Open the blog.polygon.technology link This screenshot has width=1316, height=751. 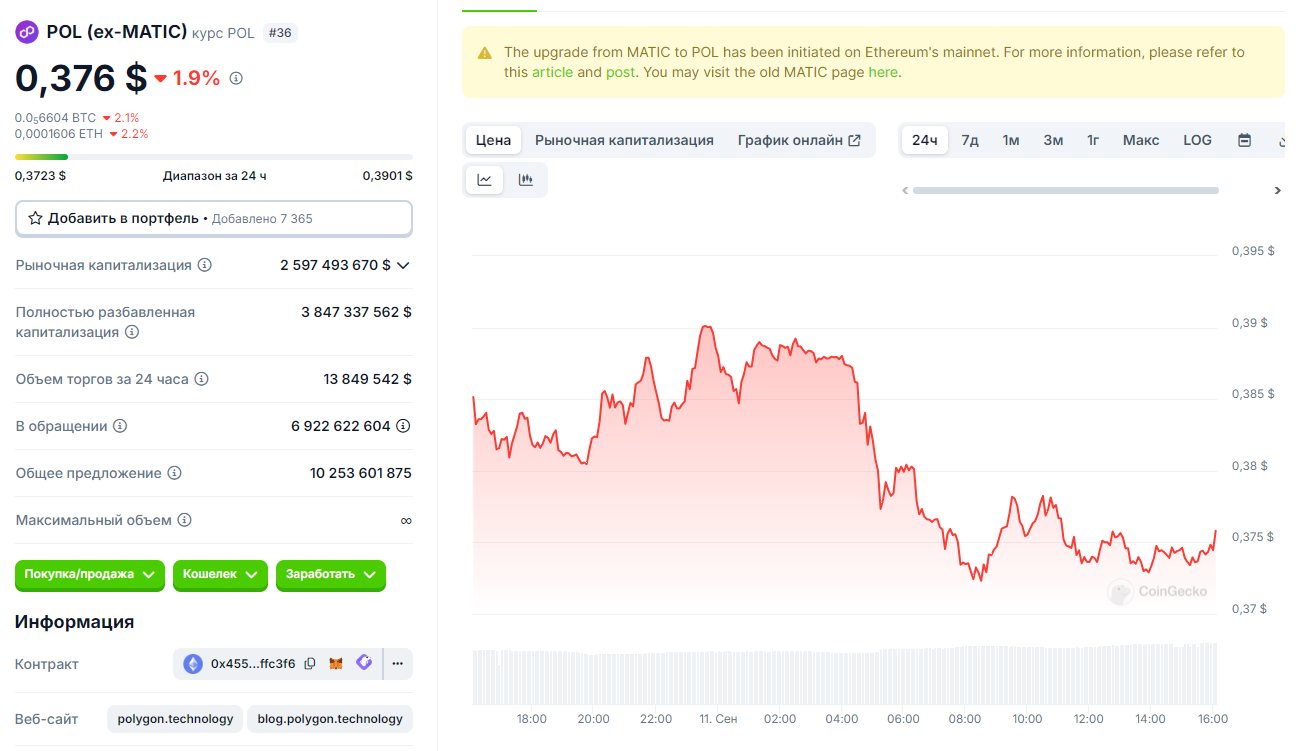point(330,718)
